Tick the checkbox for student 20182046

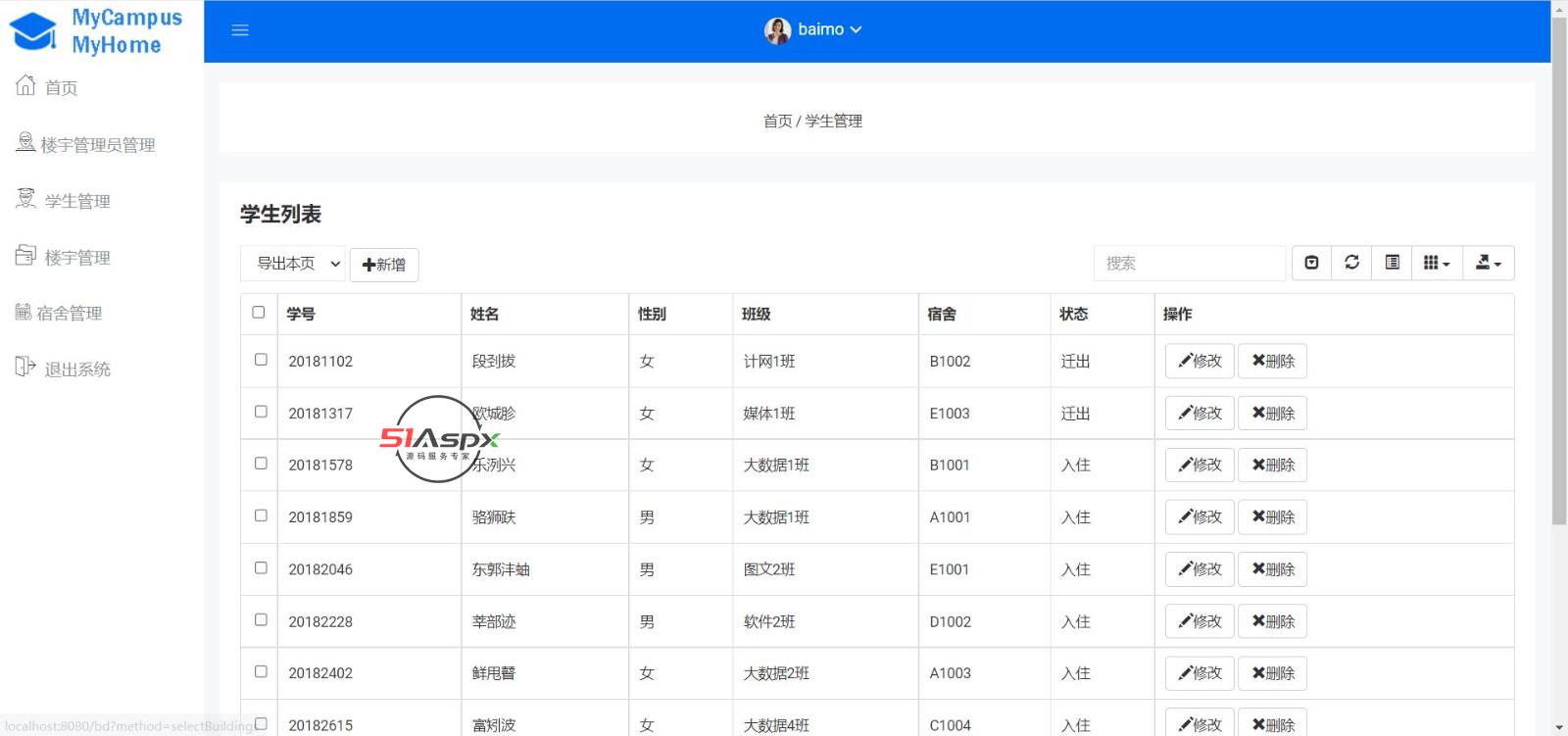pyautogui.click(x=261, y=568)
